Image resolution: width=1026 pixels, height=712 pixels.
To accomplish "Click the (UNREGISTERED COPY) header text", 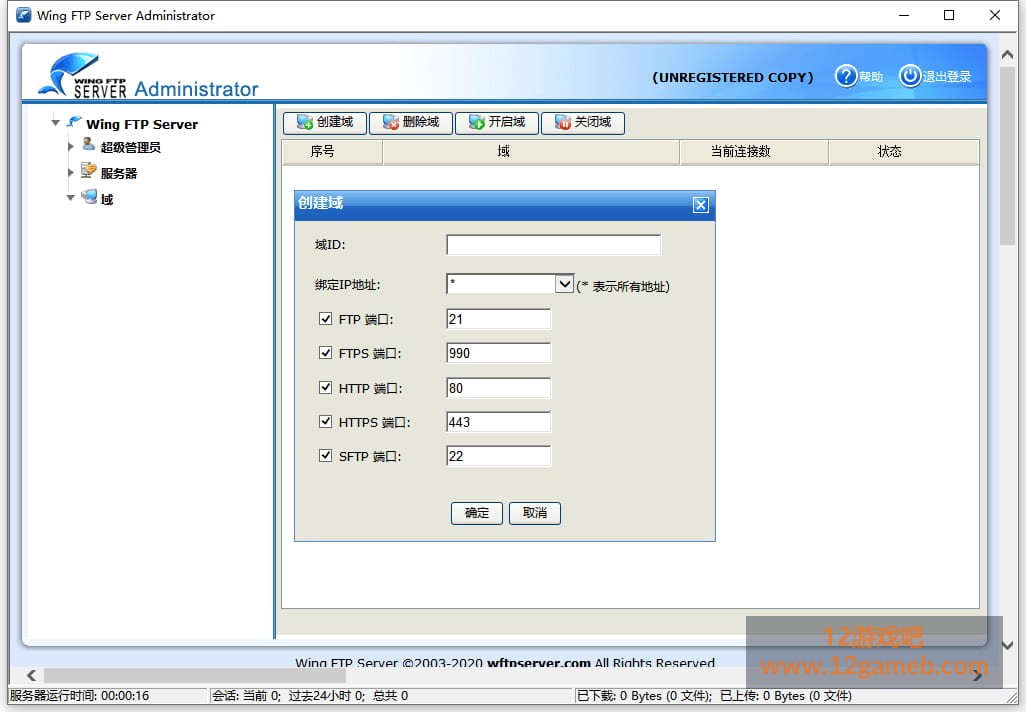I will tap(733, 77).
